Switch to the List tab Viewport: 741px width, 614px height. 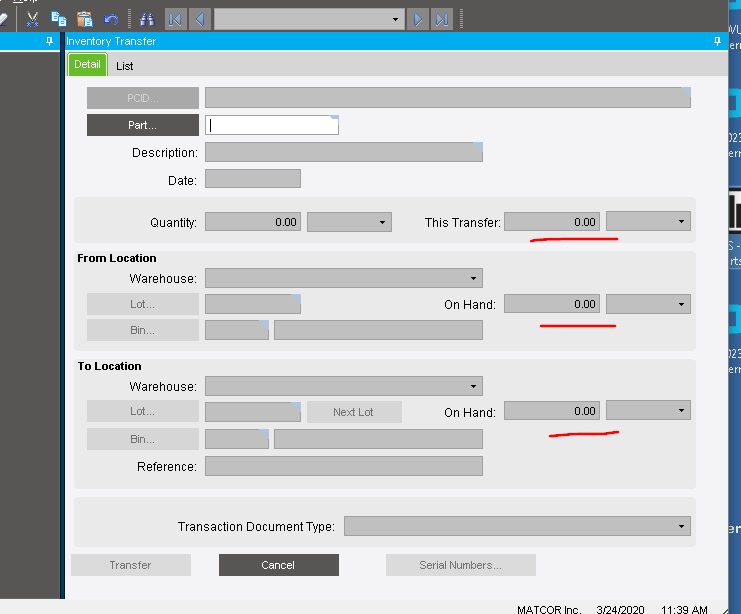click(x=125, y=66)
